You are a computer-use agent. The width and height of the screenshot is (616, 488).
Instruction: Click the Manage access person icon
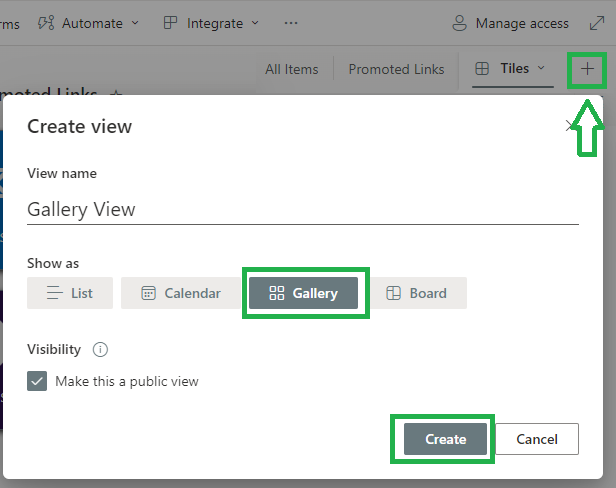(x=459, y=23)
